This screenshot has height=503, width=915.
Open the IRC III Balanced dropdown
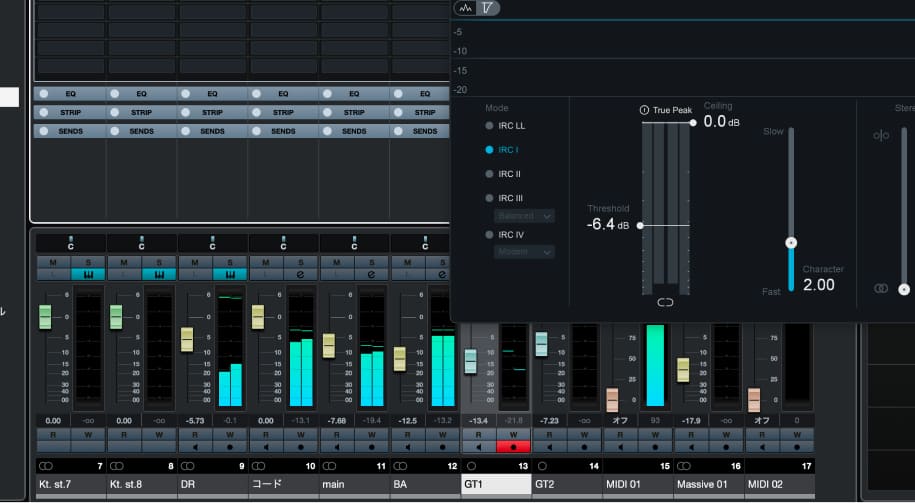point(524,216)
